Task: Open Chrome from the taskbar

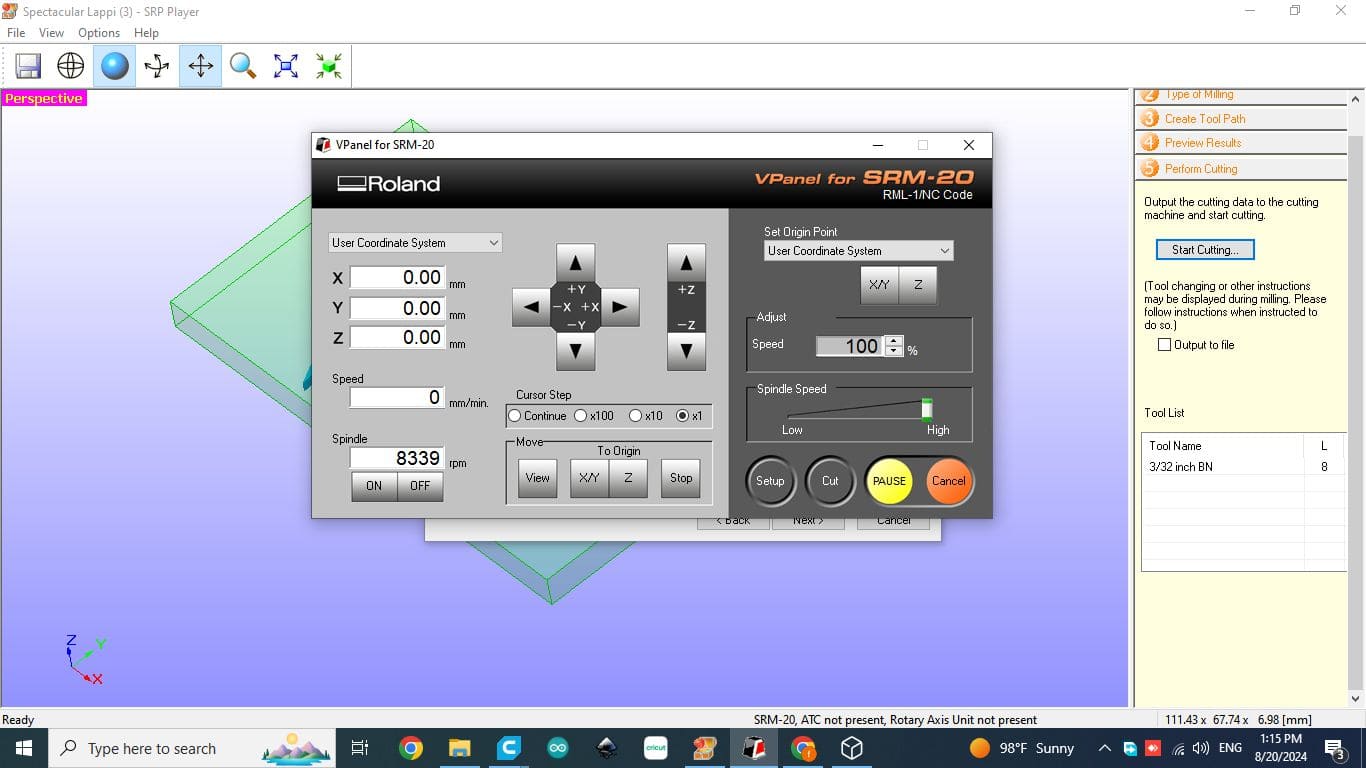Action: click(x=410, y=748)
